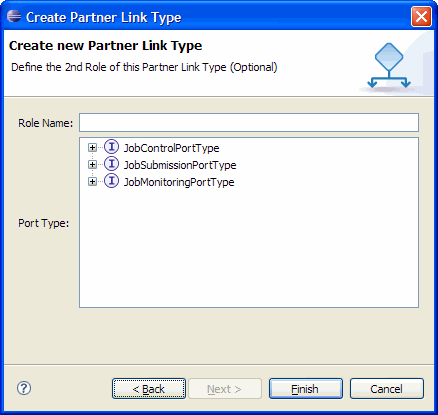This screenshot has width=438, height=415.
Task: Click the Finish button
Action: click(x=306, y=389)
